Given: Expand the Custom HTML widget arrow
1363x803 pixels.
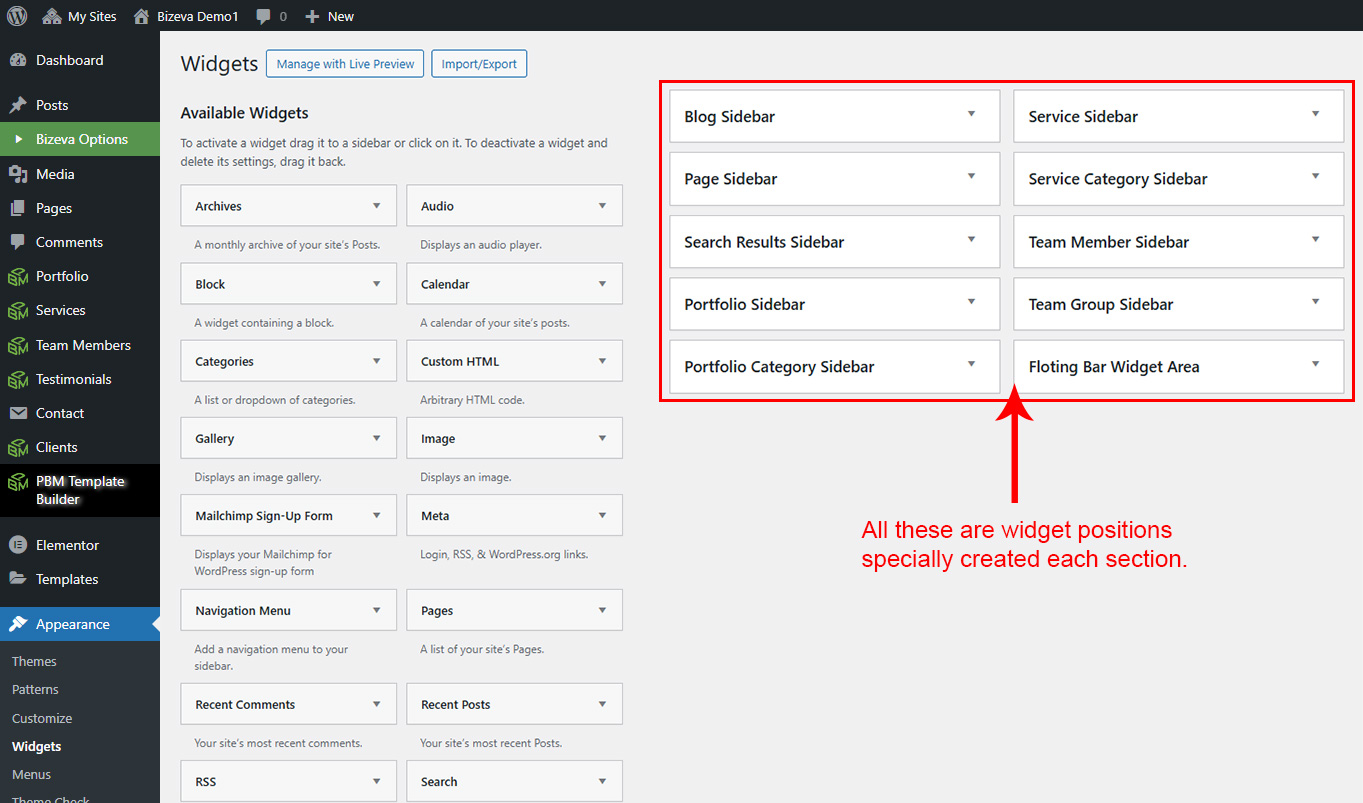Looking at the screenshot, I should [602, 361].
